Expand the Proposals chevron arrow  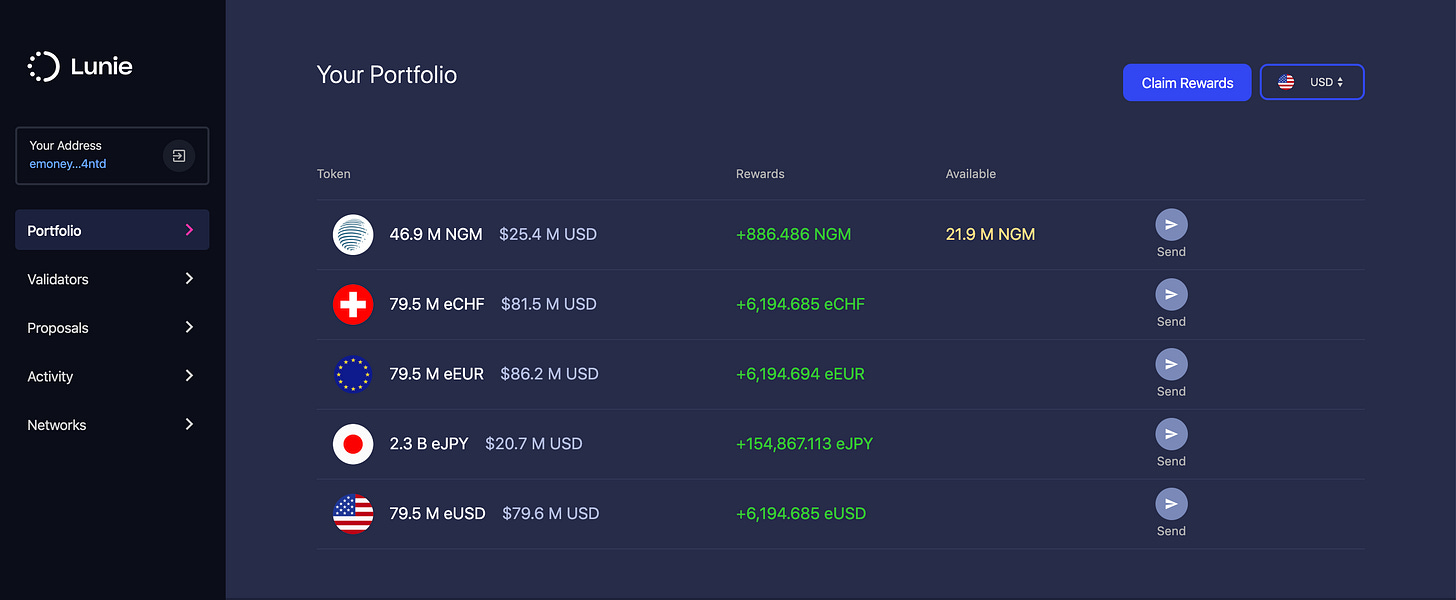click(x=189, y=327)
